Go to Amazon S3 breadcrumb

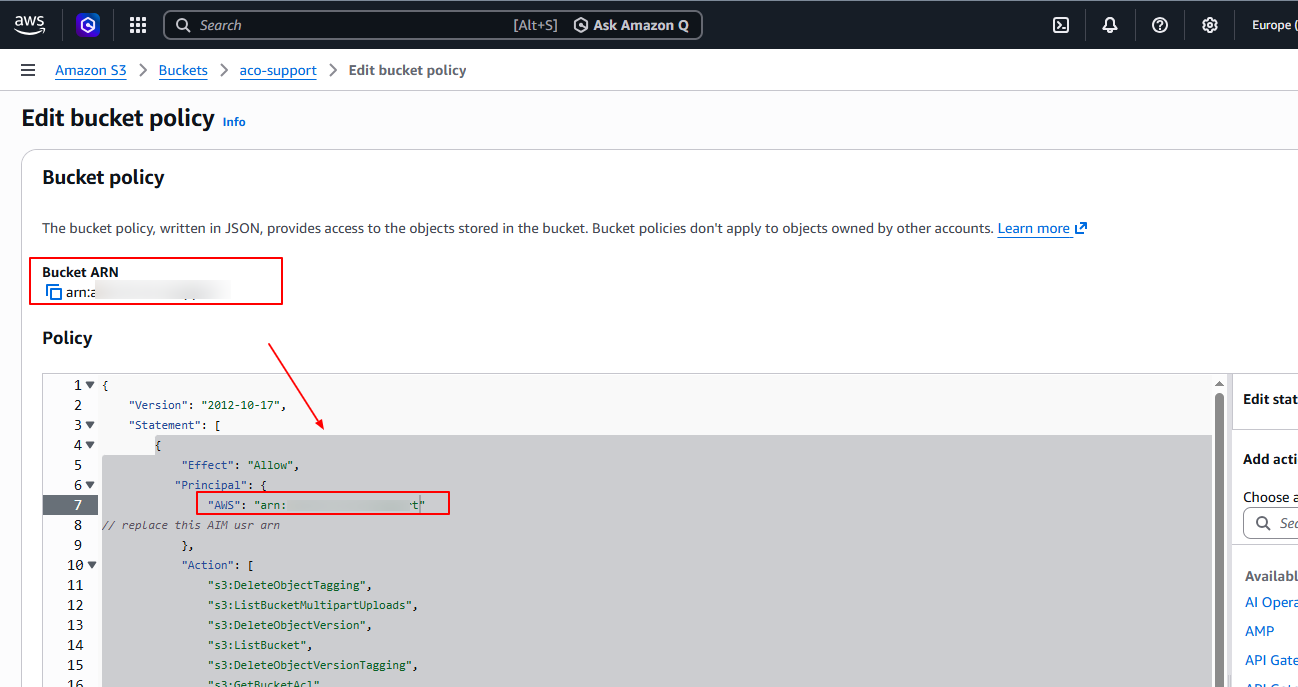(91, 70)
